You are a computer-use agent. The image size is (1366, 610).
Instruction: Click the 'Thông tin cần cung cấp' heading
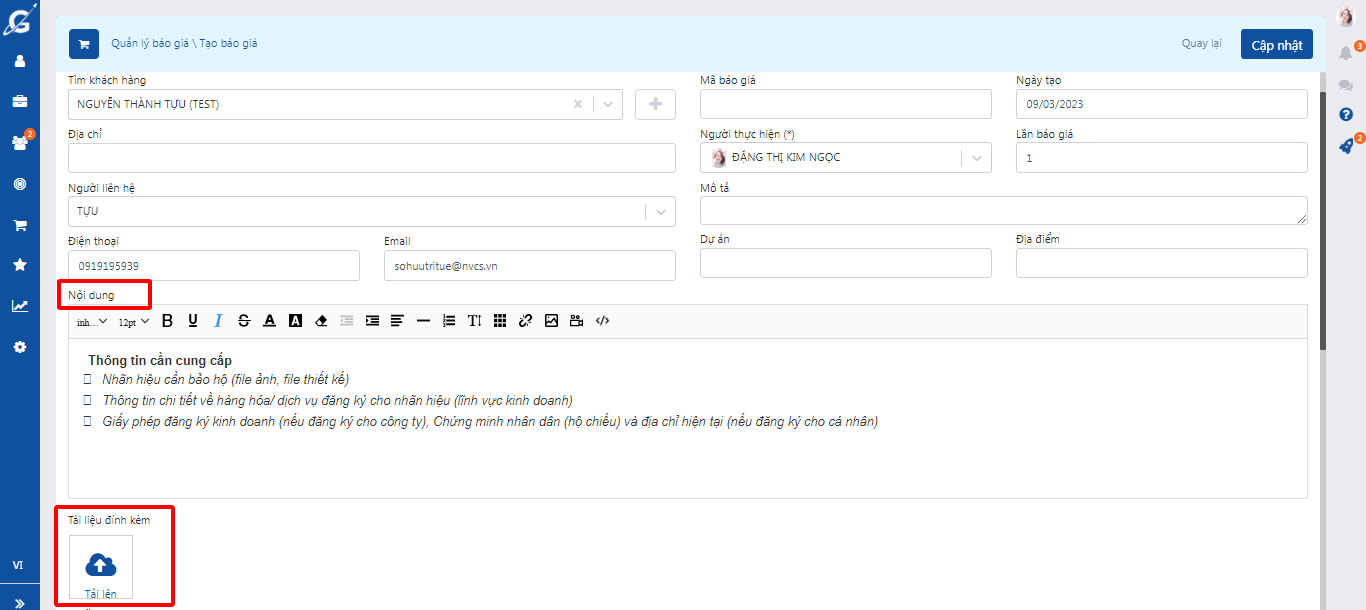click(x=160, y=360)
